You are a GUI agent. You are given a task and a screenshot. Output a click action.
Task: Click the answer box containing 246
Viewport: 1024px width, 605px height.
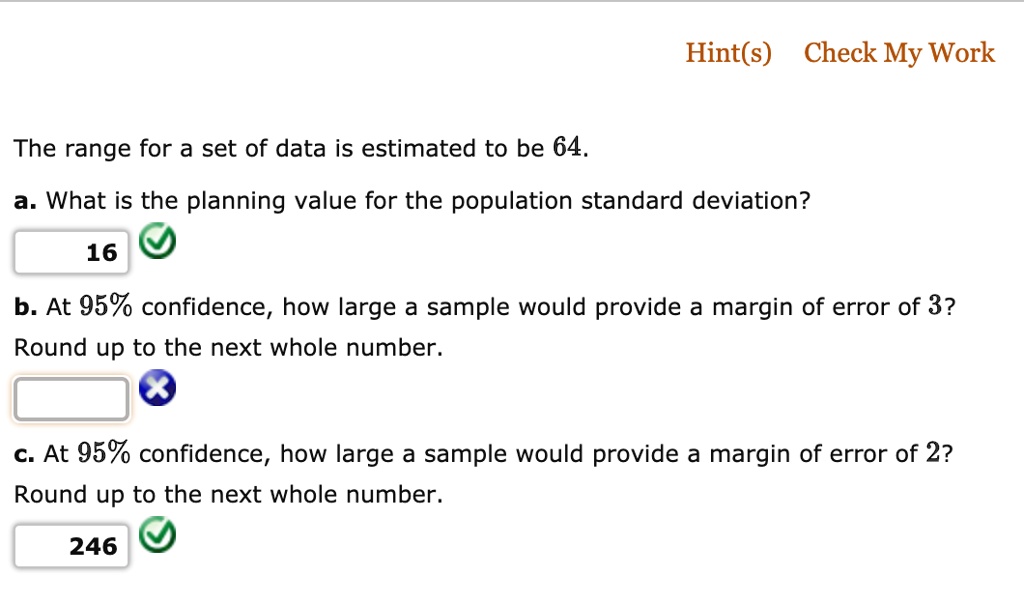70,545
